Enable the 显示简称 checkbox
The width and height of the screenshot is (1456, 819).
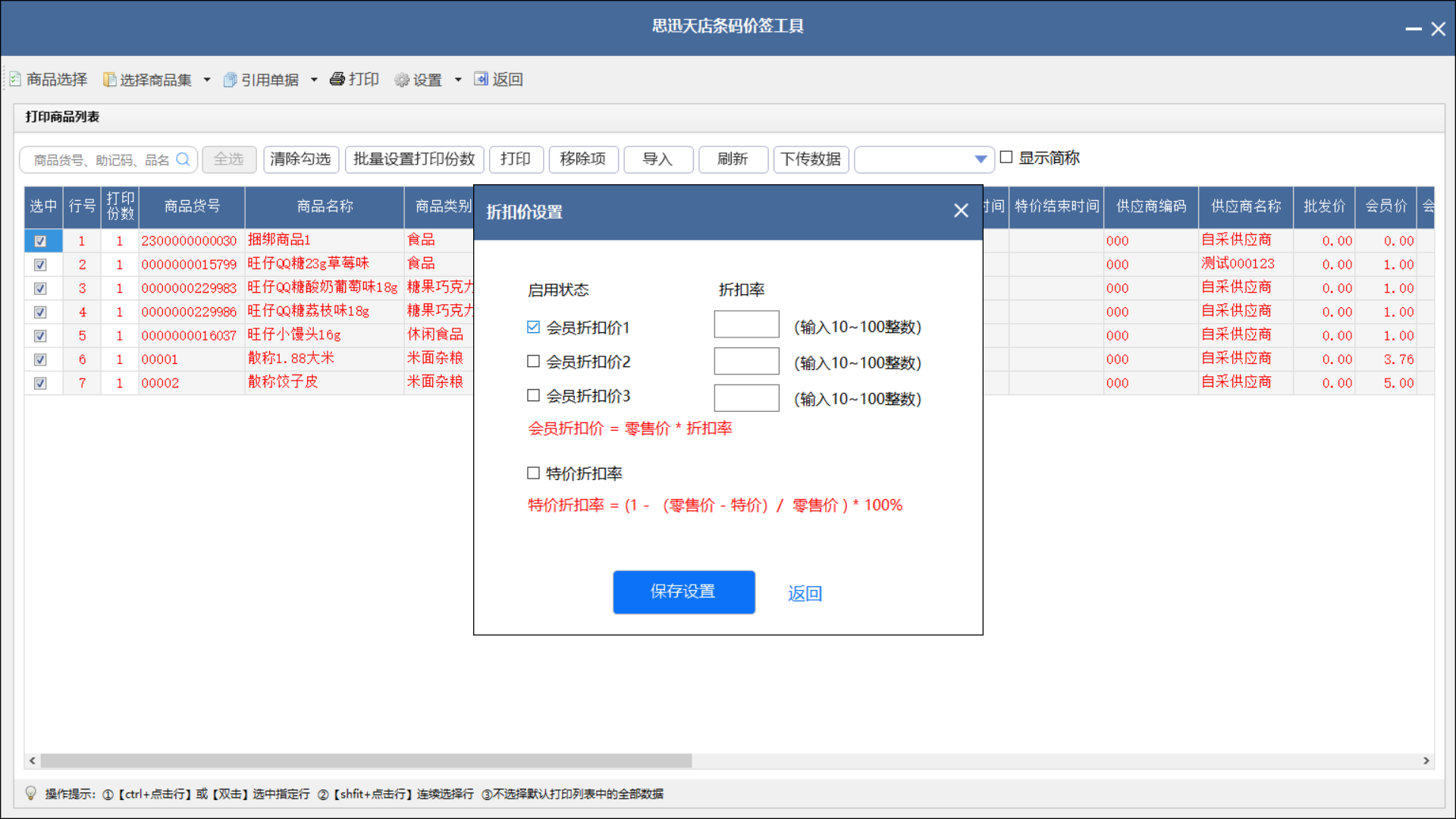[x=1006, y=157]
